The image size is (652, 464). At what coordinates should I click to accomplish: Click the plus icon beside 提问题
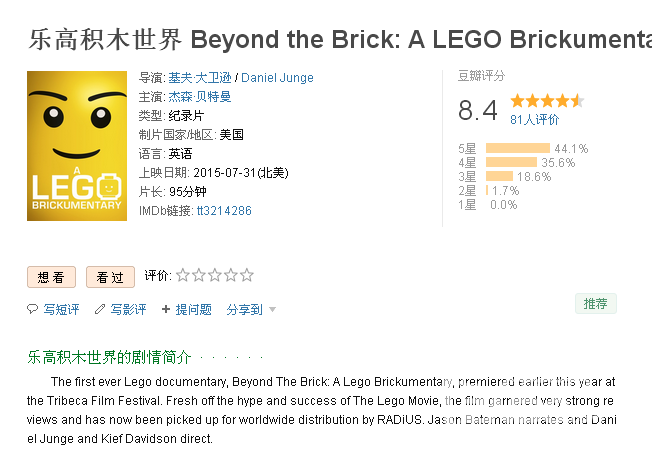pyautogui.click(x=166, y=309)
